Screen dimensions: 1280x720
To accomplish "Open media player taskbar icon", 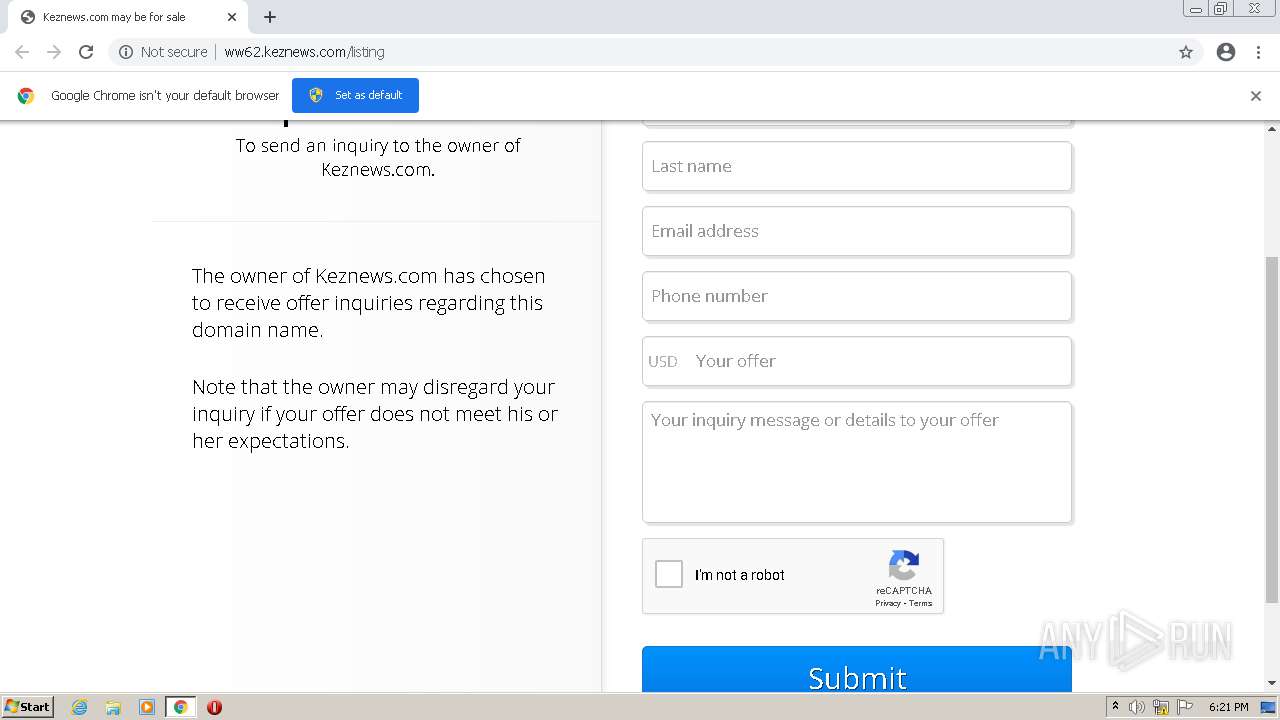I will coord(147,707).
